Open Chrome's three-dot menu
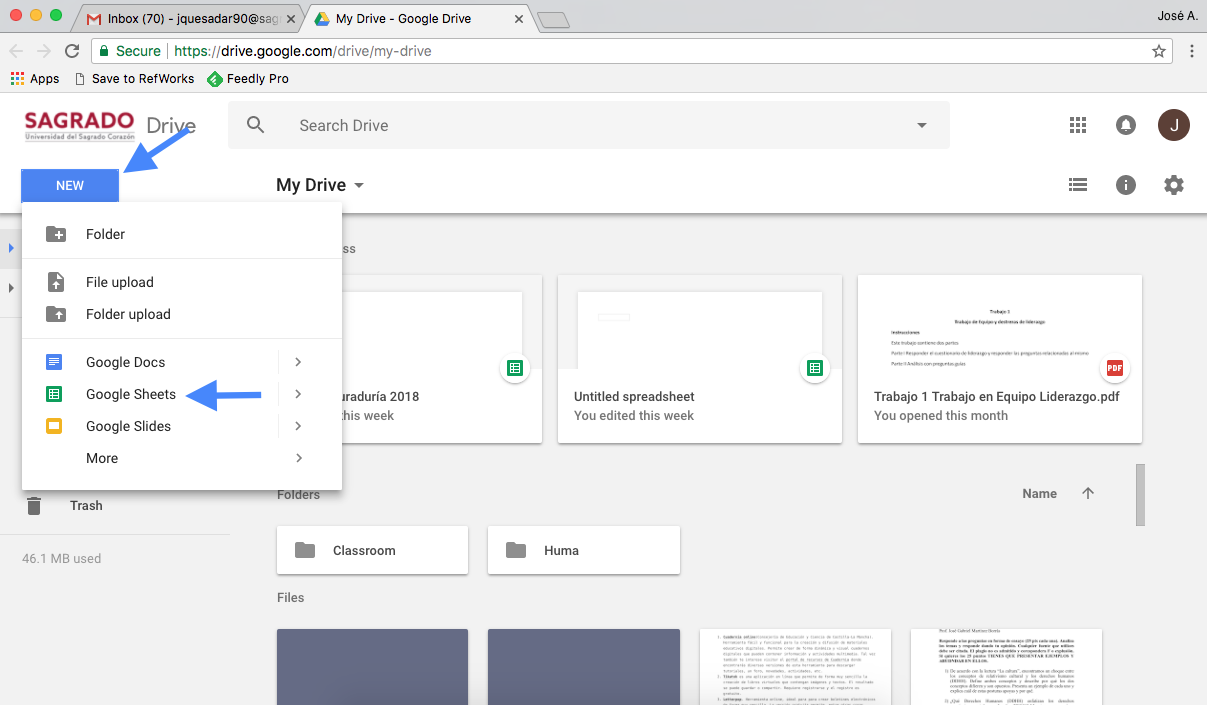The height and width of the screenshot is (705, 1207). 1192,51
